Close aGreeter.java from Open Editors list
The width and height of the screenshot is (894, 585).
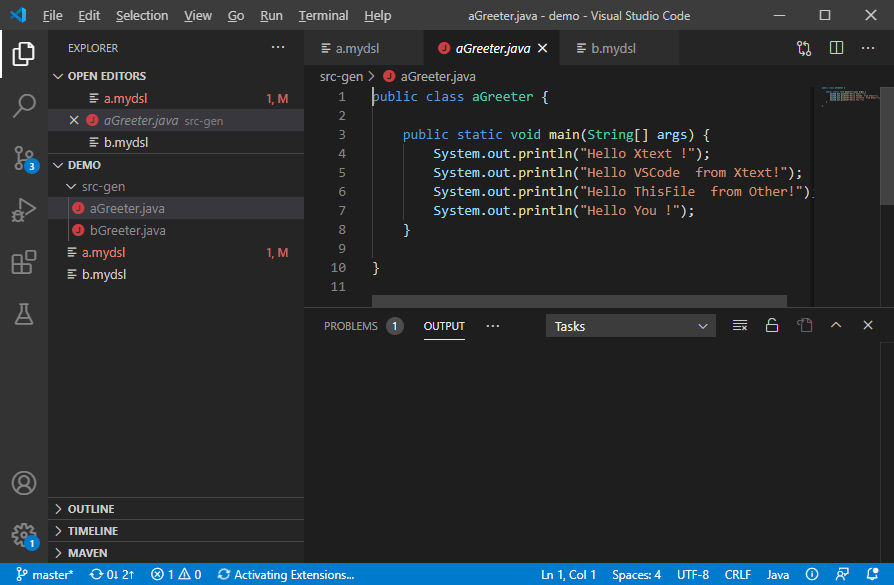[74, 120]
